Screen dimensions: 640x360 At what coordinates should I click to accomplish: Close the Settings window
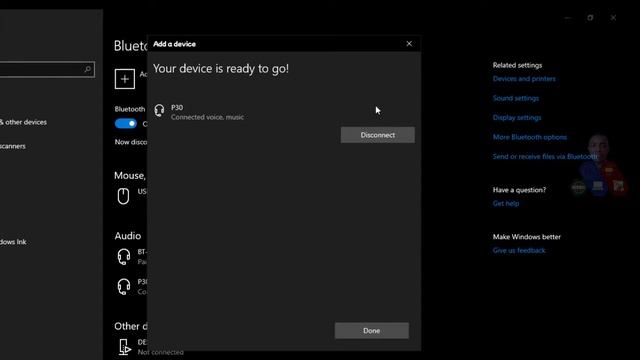(613, 18)
